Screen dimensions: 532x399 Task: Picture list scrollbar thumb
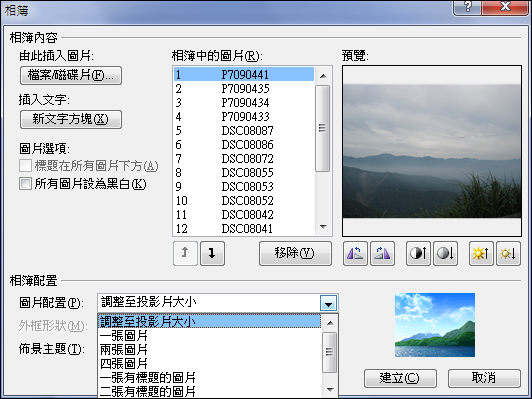(322, 128)
